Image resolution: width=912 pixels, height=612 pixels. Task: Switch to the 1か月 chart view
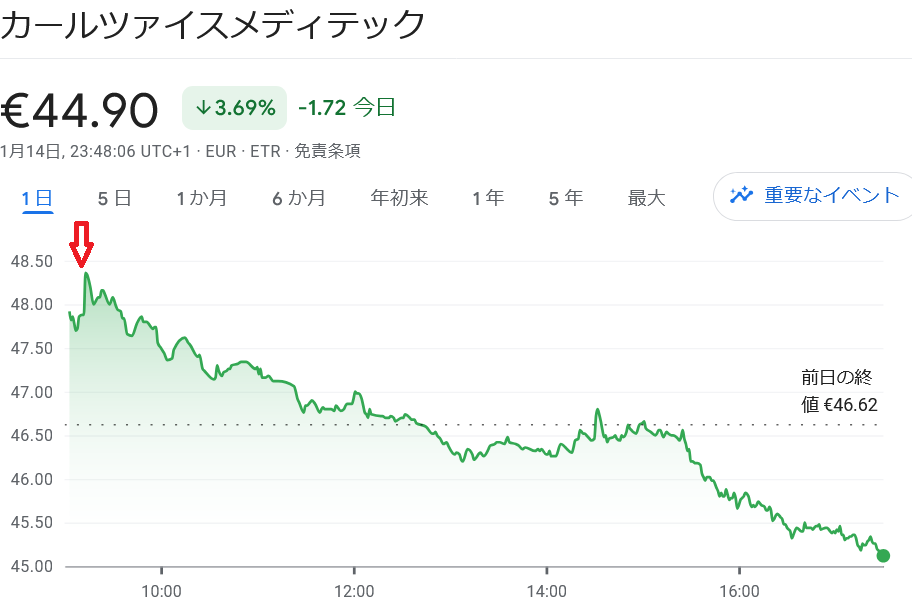pos(200,197)
